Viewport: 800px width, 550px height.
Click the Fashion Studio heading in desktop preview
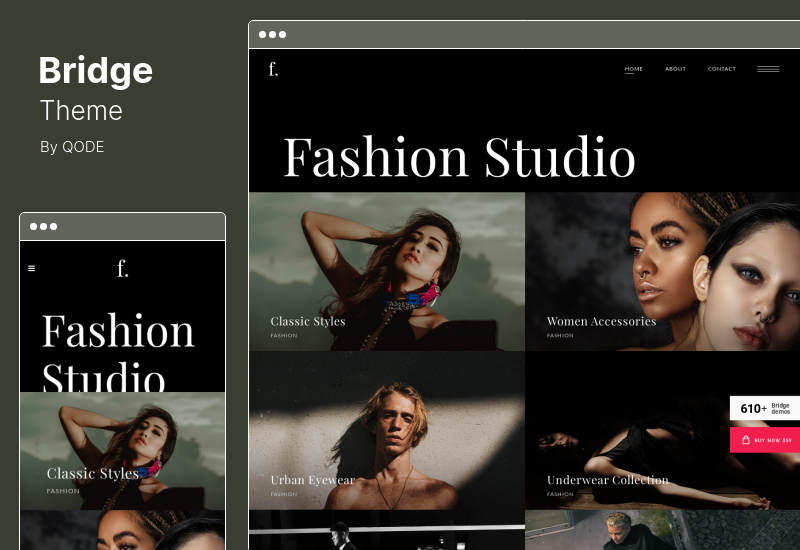click(459, 157)
